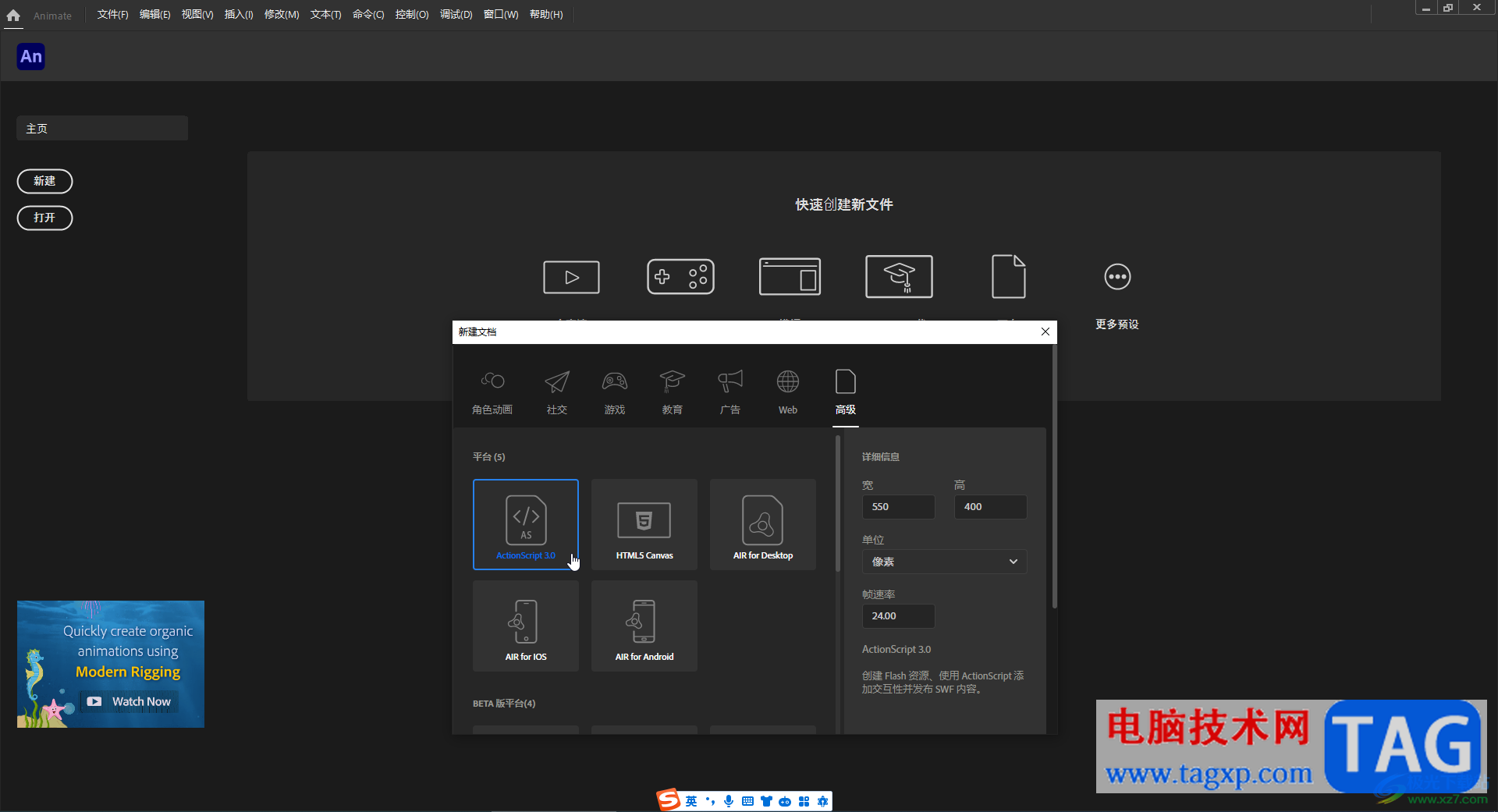
Task: Open the 文件(F) menu
Action: (x=112, y=15)
